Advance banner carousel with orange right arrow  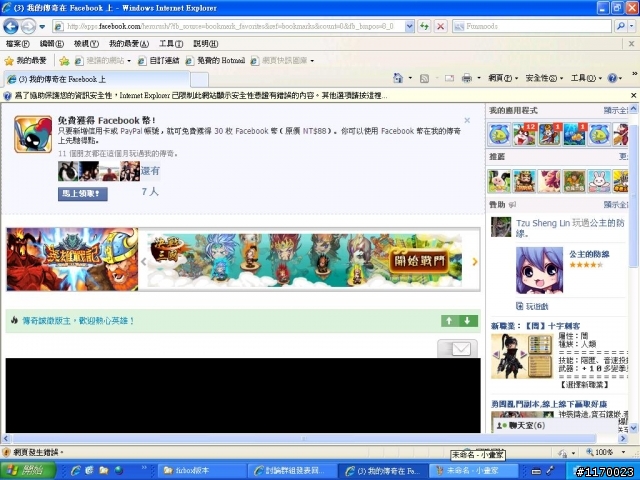tap(474, 262)
